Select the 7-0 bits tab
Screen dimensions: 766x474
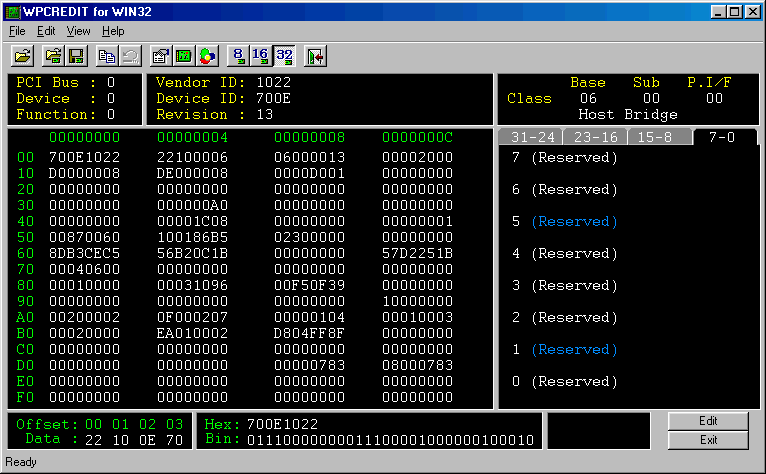click(724, 136)
